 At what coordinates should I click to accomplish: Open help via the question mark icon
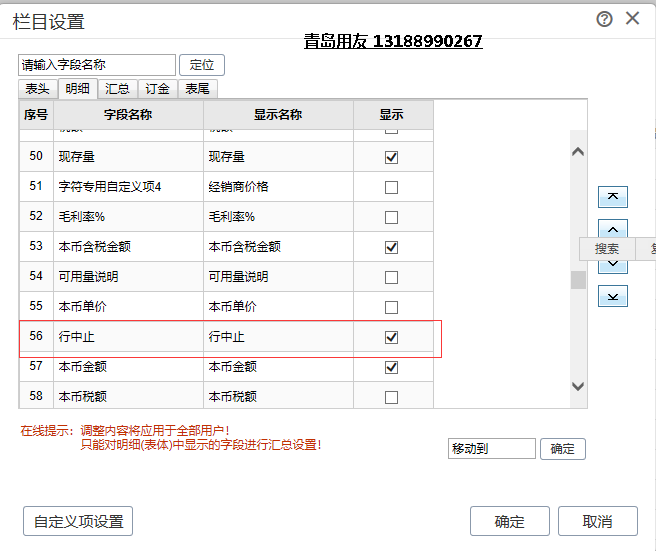pos(604,19)
